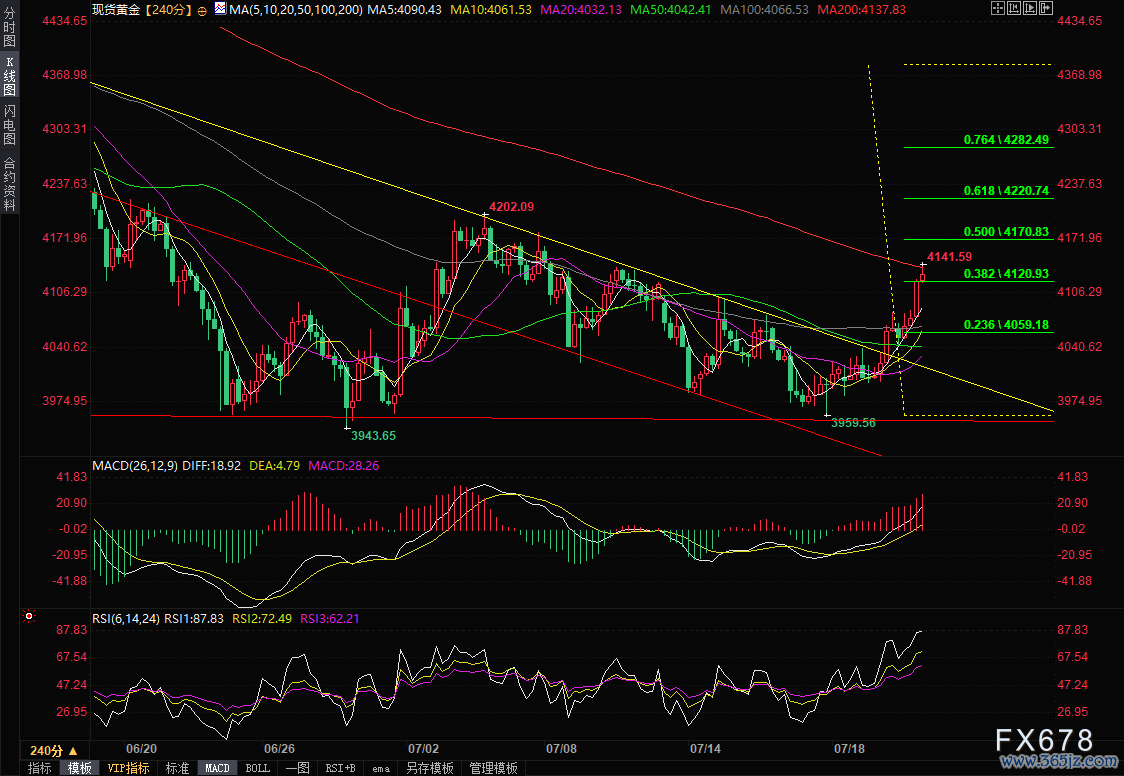Image resolution: width=1124 pixels, height=776 pixels.
Task: Select the K线图 side tab
Action: tap(9, 76)
